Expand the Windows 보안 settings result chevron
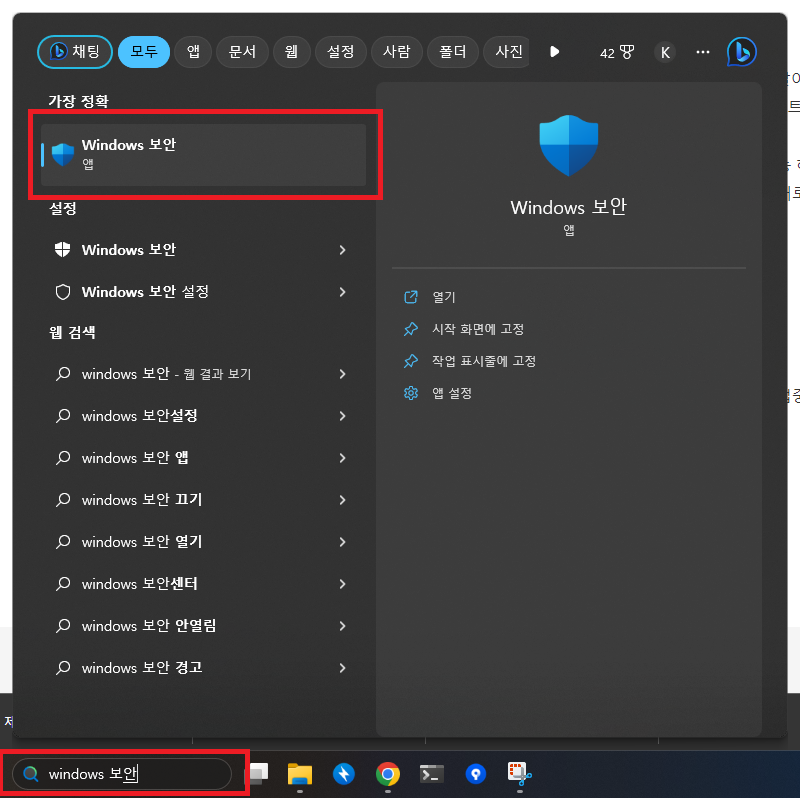800x798 pixels. pos(342,250)
